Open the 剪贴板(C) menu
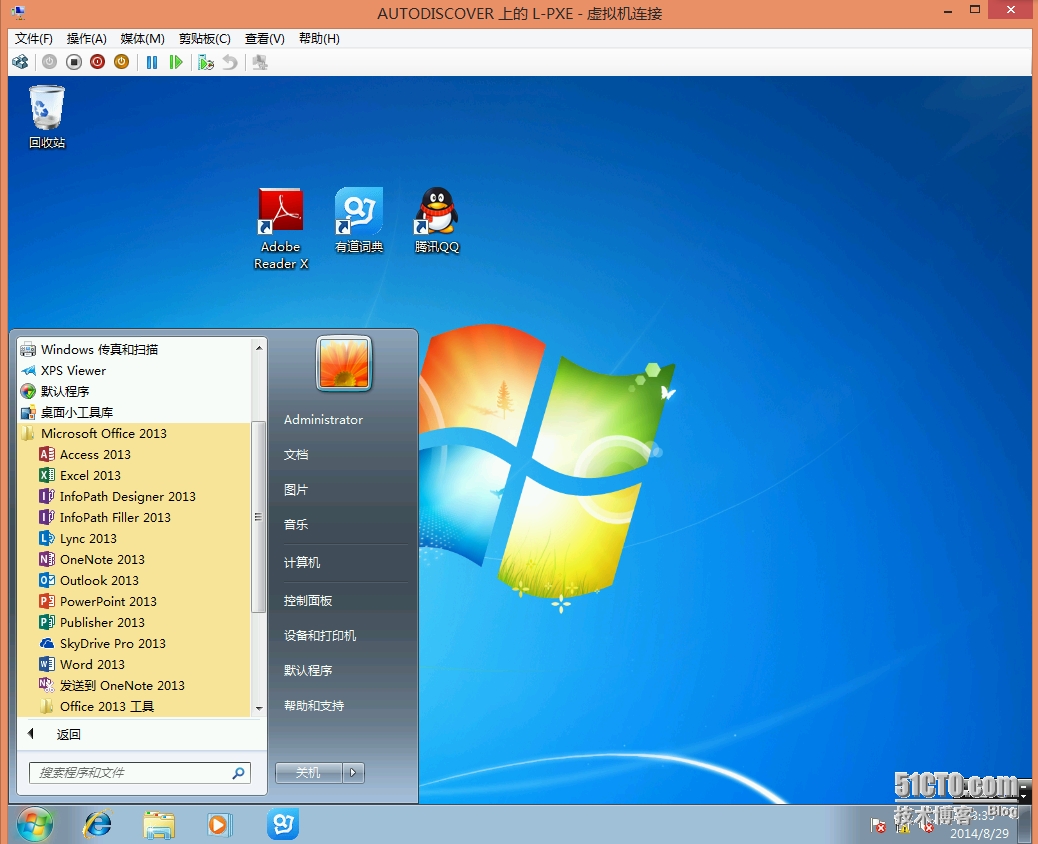The width and height of the screenshot is (1038, 844). (x=205, y=38)
